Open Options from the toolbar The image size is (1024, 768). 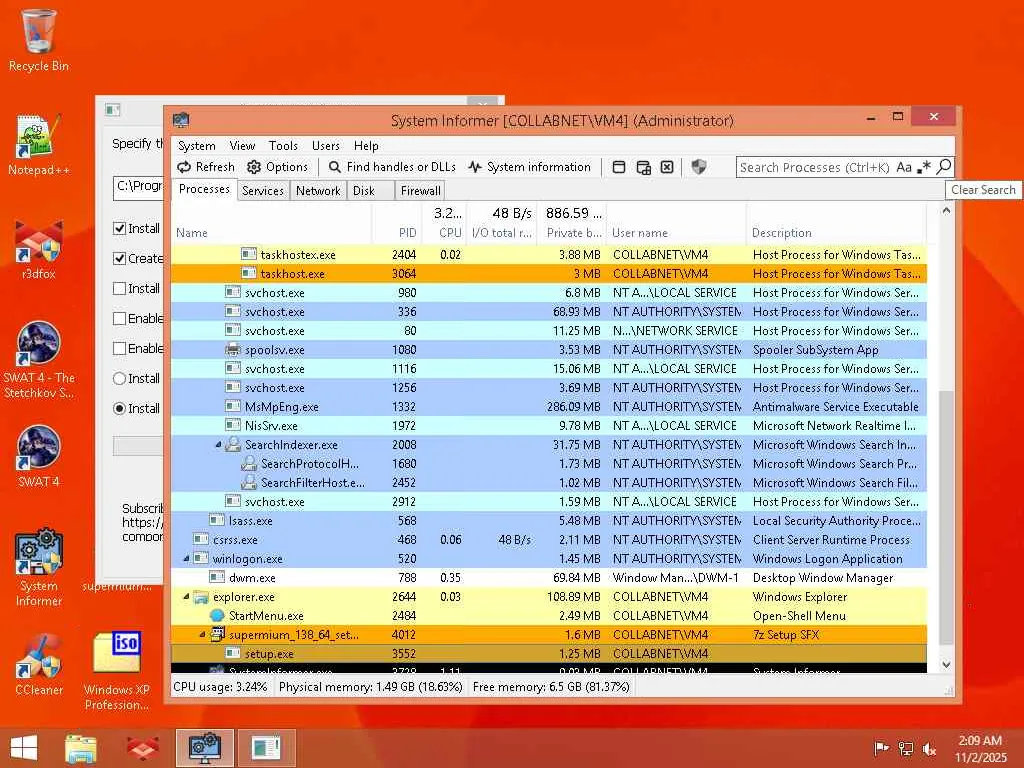click(x=278, y=167)
